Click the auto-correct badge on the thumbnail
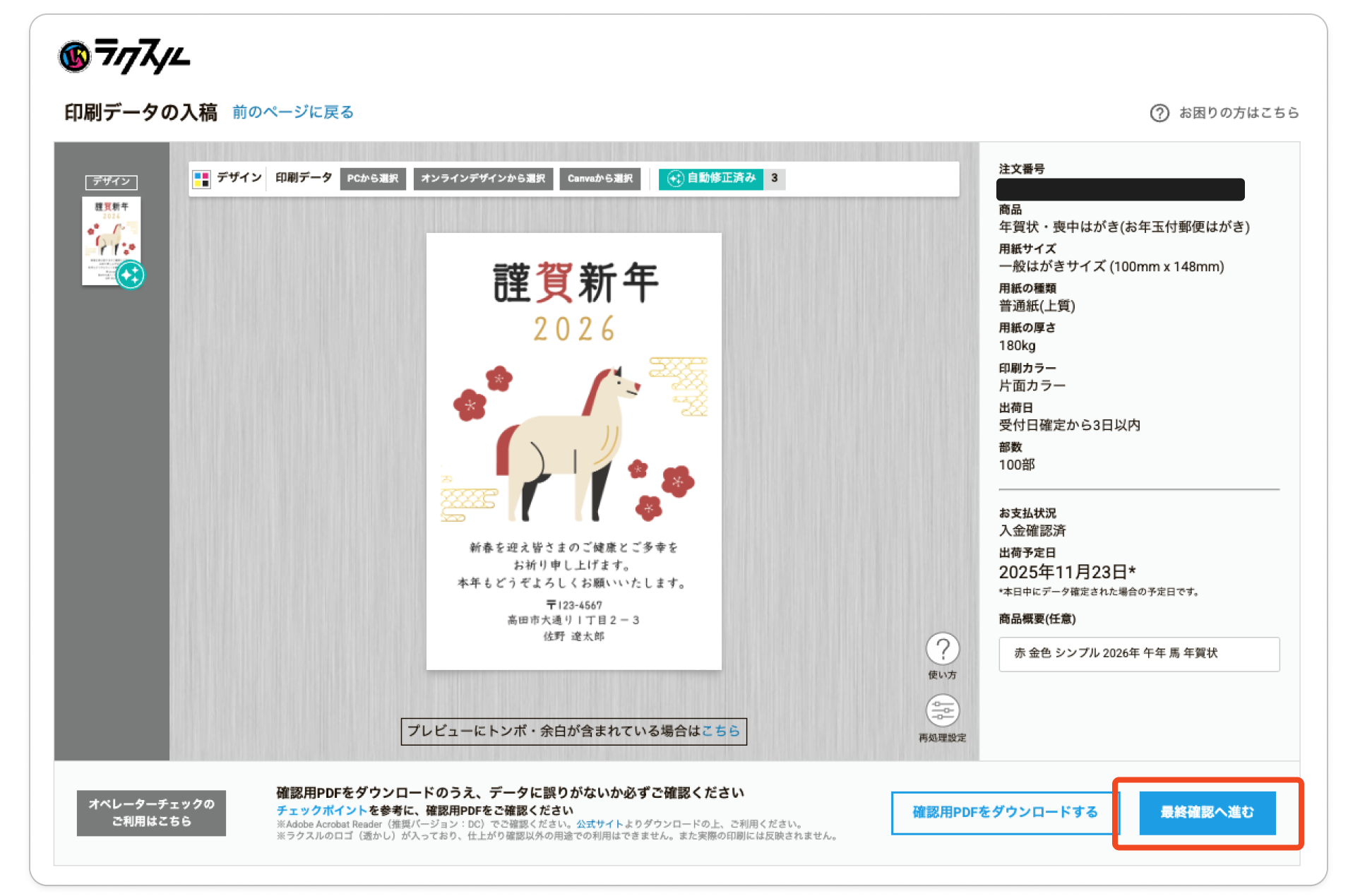Image resolution: width=1348 pixels, height=896 pixels. pyautogui.click(x=131, y=275)
